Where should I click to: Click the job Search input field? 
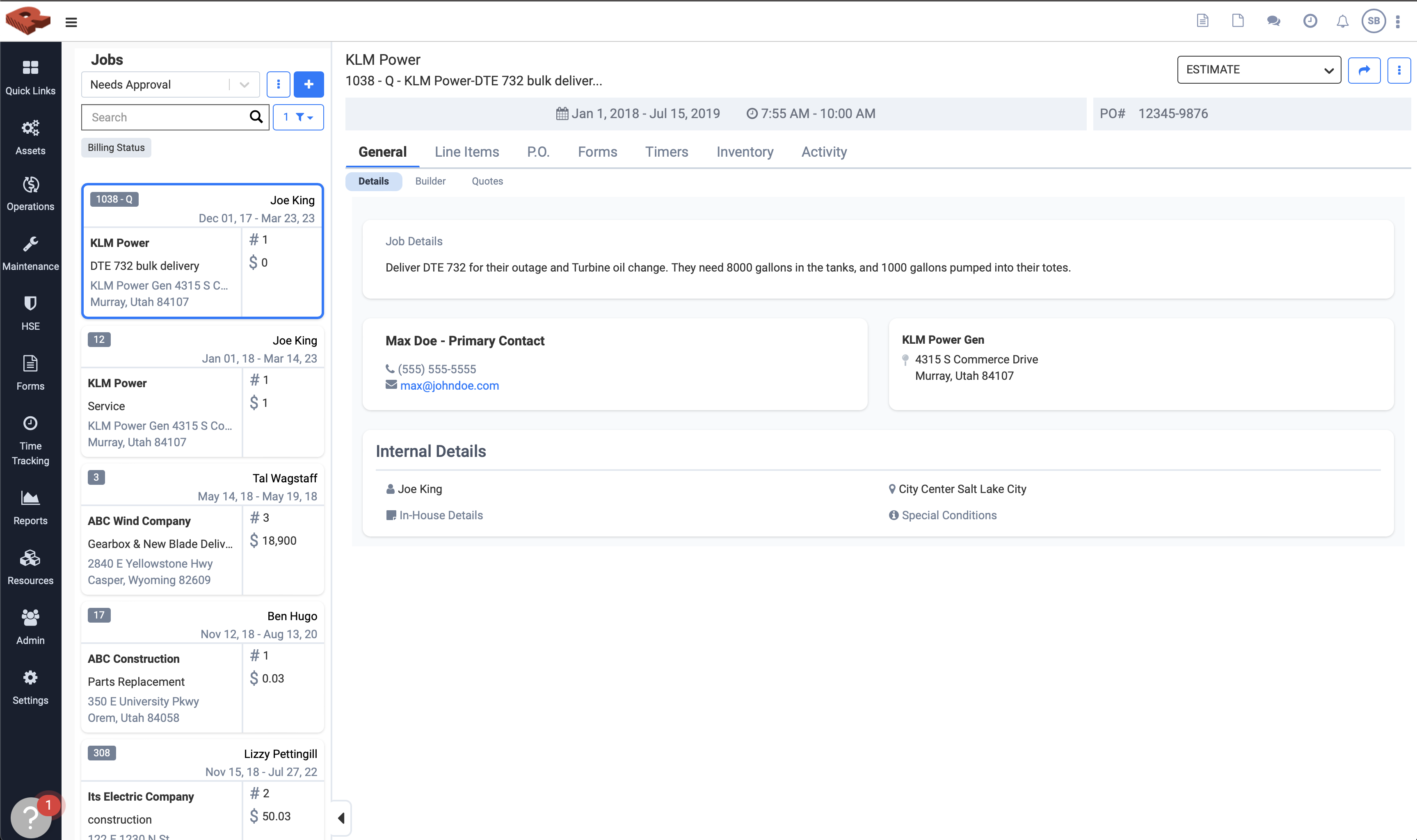165,117
